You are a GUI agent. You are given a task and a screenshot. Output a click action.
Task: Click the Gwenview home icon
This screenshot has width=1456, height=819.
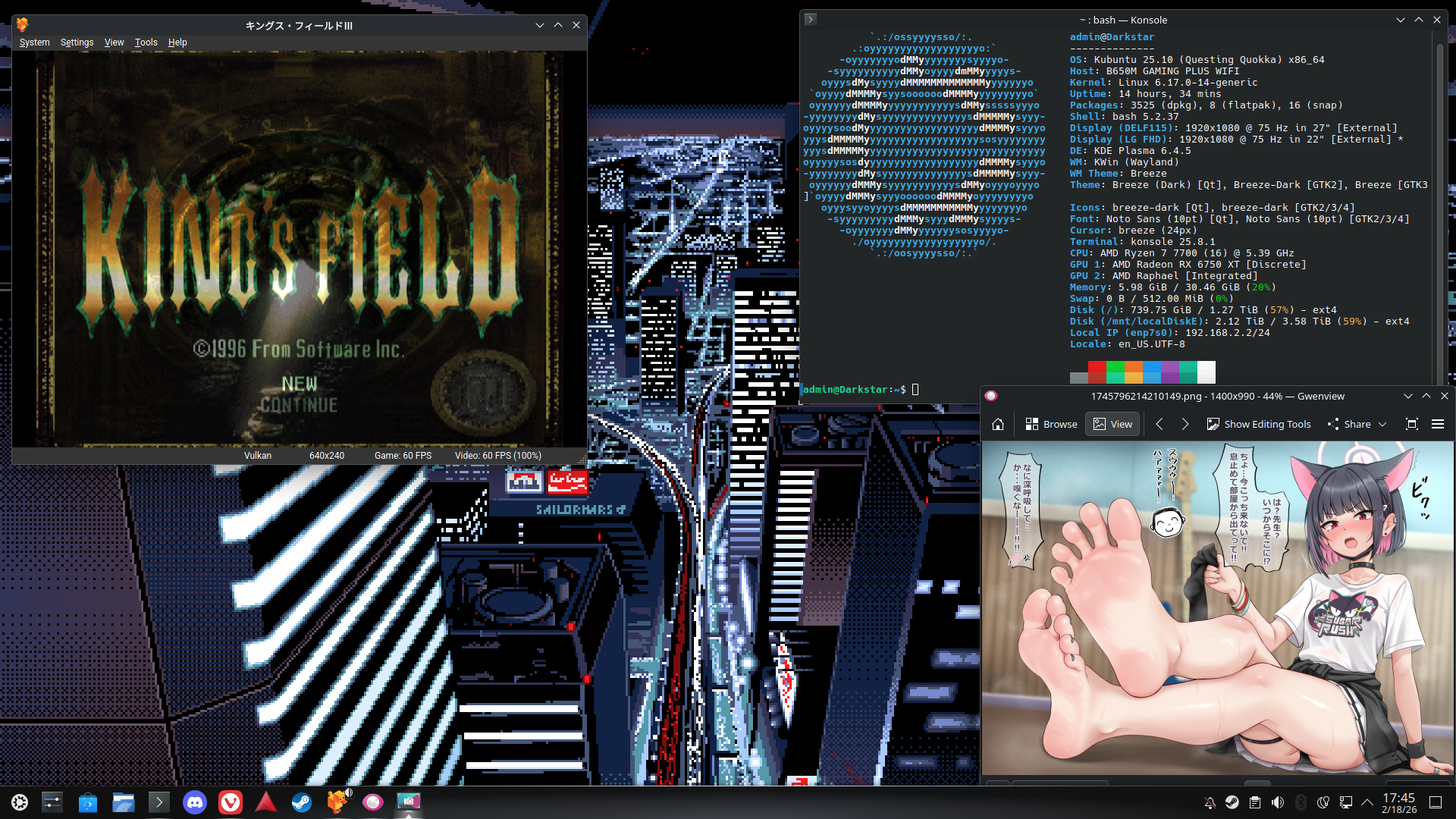pos(998,425)
